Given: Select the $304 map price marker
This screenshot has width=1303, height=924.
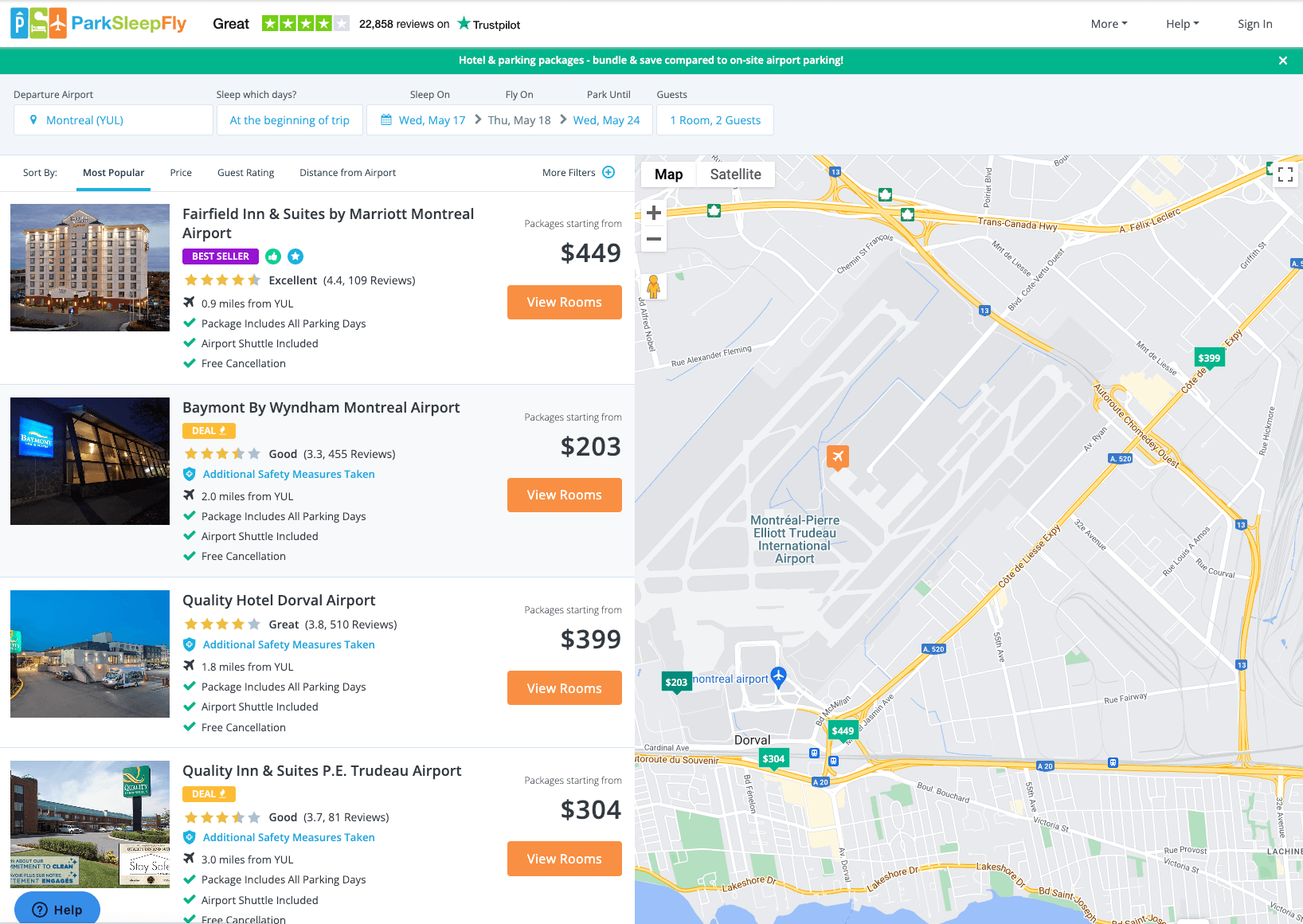Looking at the screenshot, I should [773, 759].
